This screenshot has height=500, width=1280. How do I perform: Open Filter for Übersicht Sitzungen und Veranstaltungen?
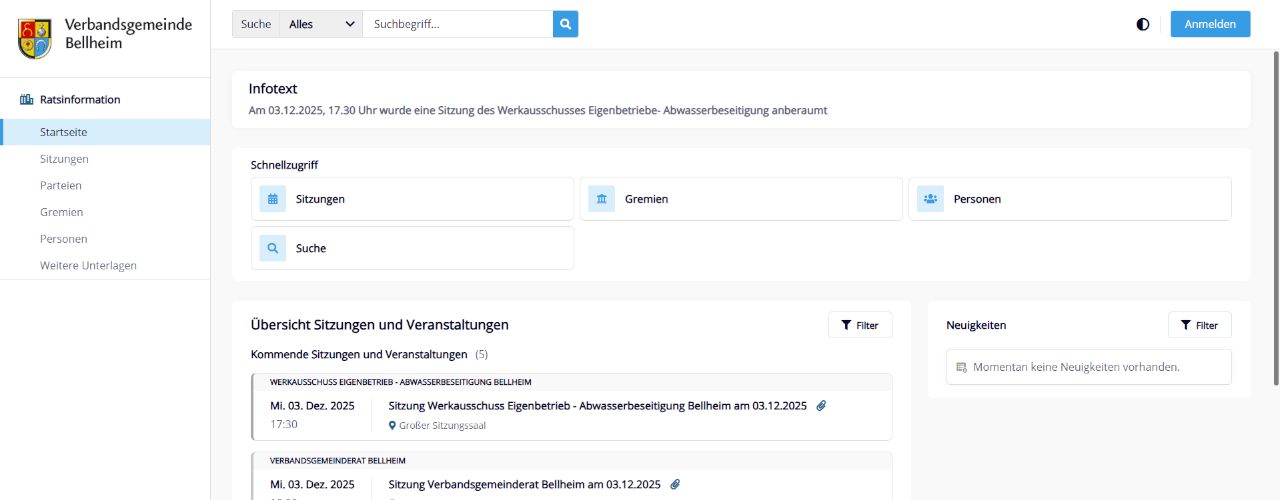coord(860,325)
